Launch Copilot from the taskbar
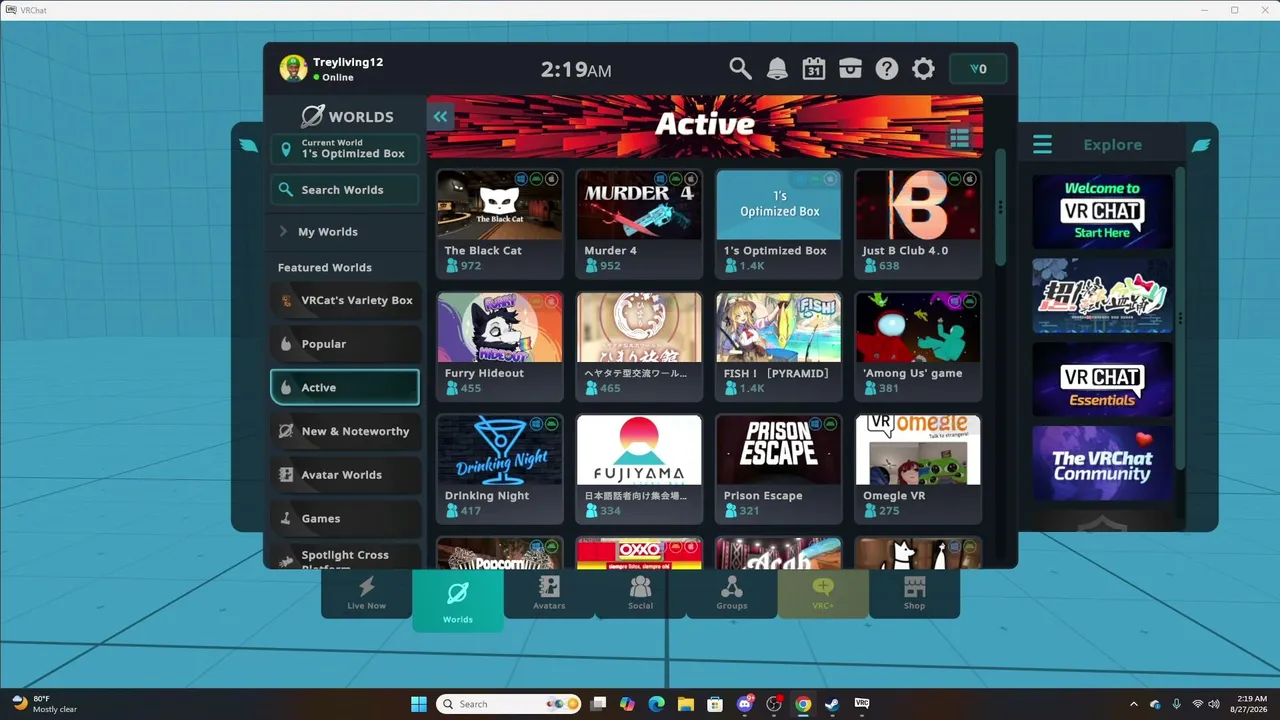This screenshot has width=1280, height=720. (x=627, y=704)
